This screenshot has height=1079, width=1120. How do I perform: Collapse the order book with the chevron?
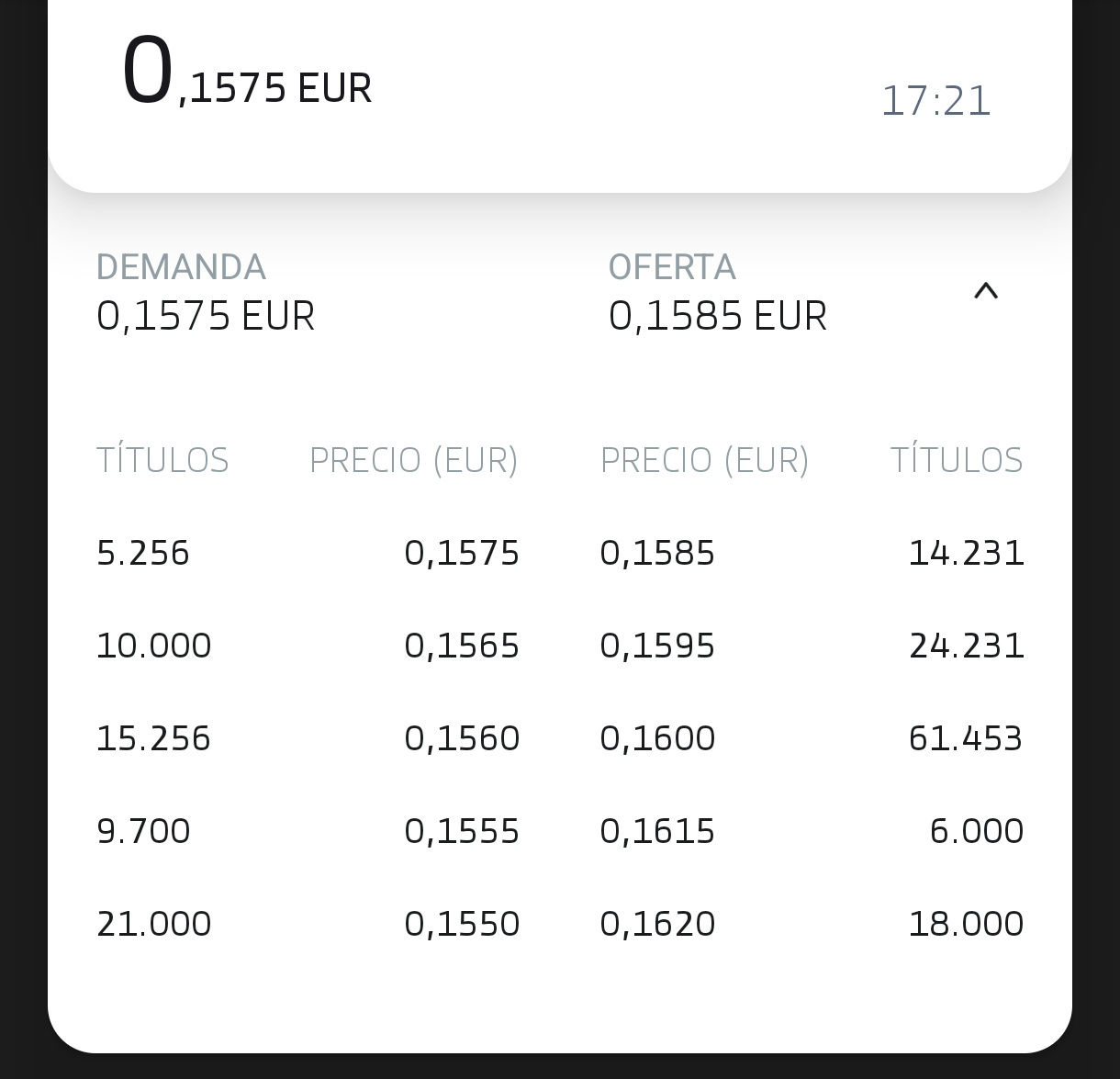pos(986,291)
